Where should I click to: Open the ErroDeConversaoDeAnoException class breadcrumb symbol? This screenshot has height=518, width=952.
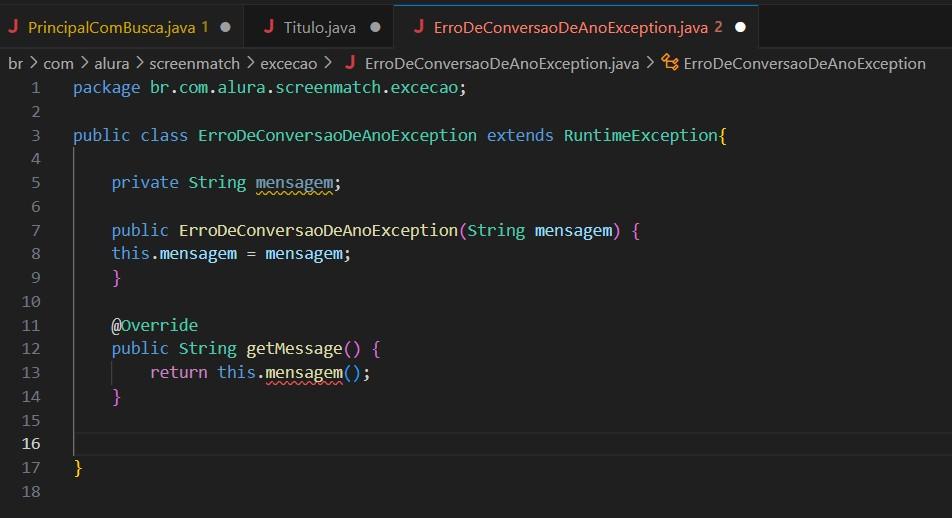click(804, 64)
